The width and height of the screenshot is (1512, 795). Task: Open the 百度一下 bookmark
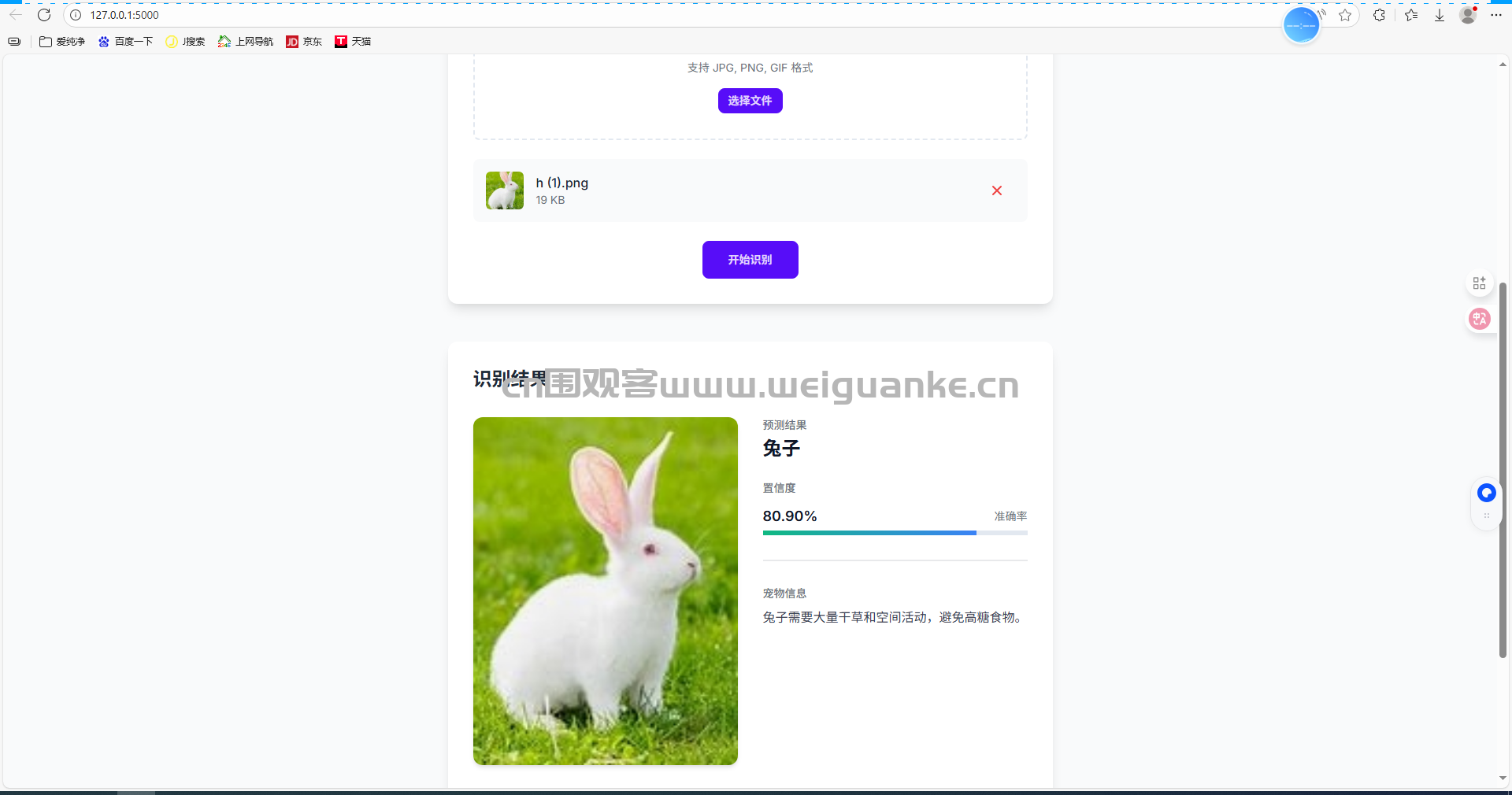125,42
